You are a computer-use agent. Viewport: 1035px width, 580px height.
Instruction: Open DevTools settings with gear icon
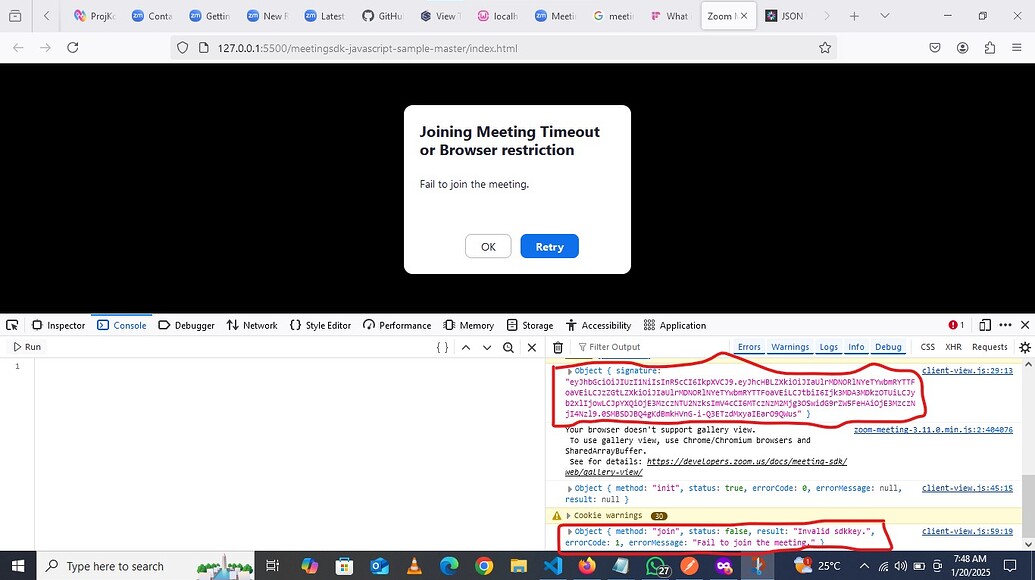pyautogui.click(x=1023, y=347)
